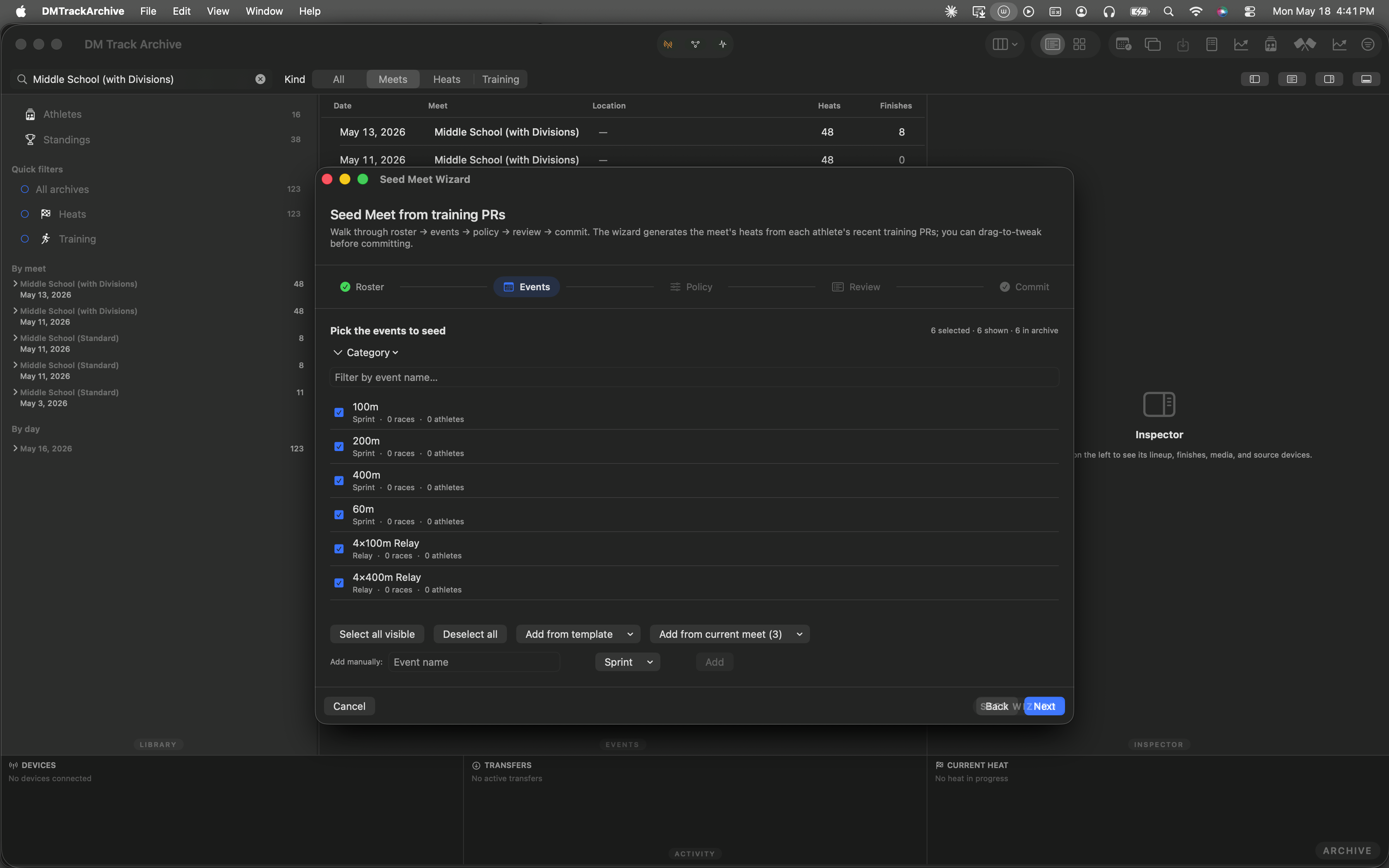Screen dimensions: 1389x868
Task: Uncheck the 4×100m Relay checkbox
Action: 339,549
